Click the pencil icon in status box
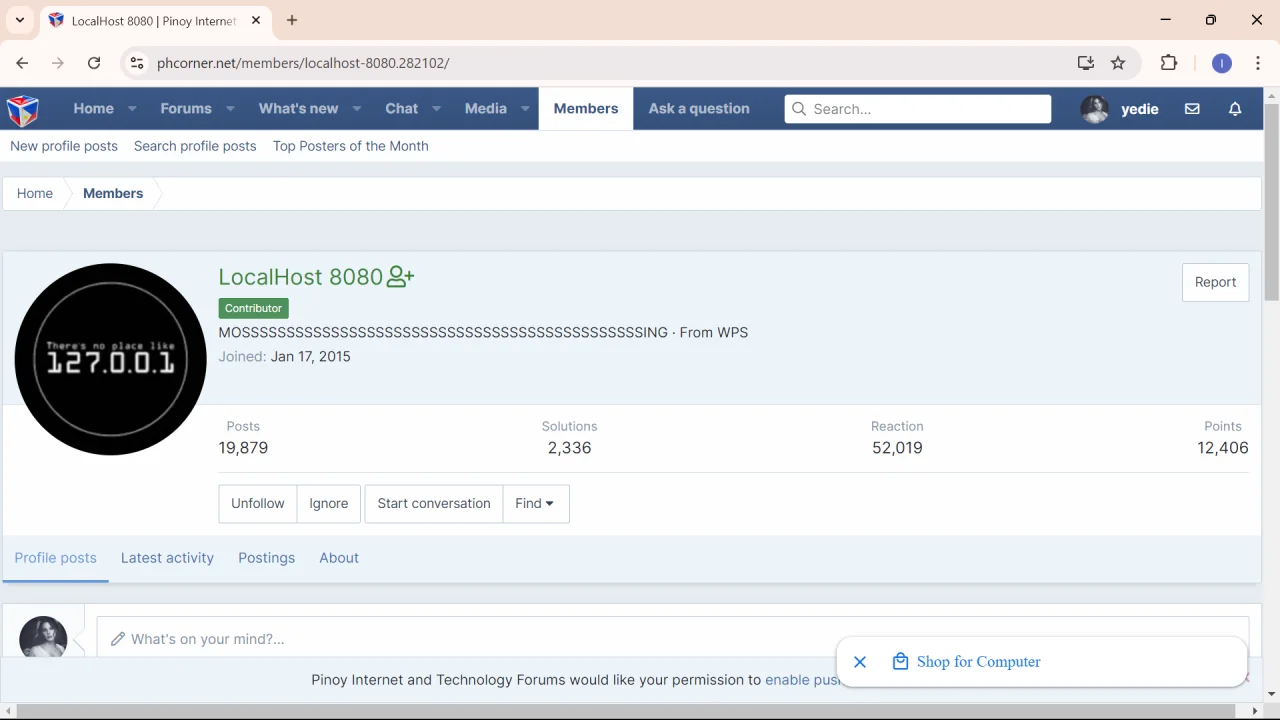1280x720 pixels. click(118, 639)
